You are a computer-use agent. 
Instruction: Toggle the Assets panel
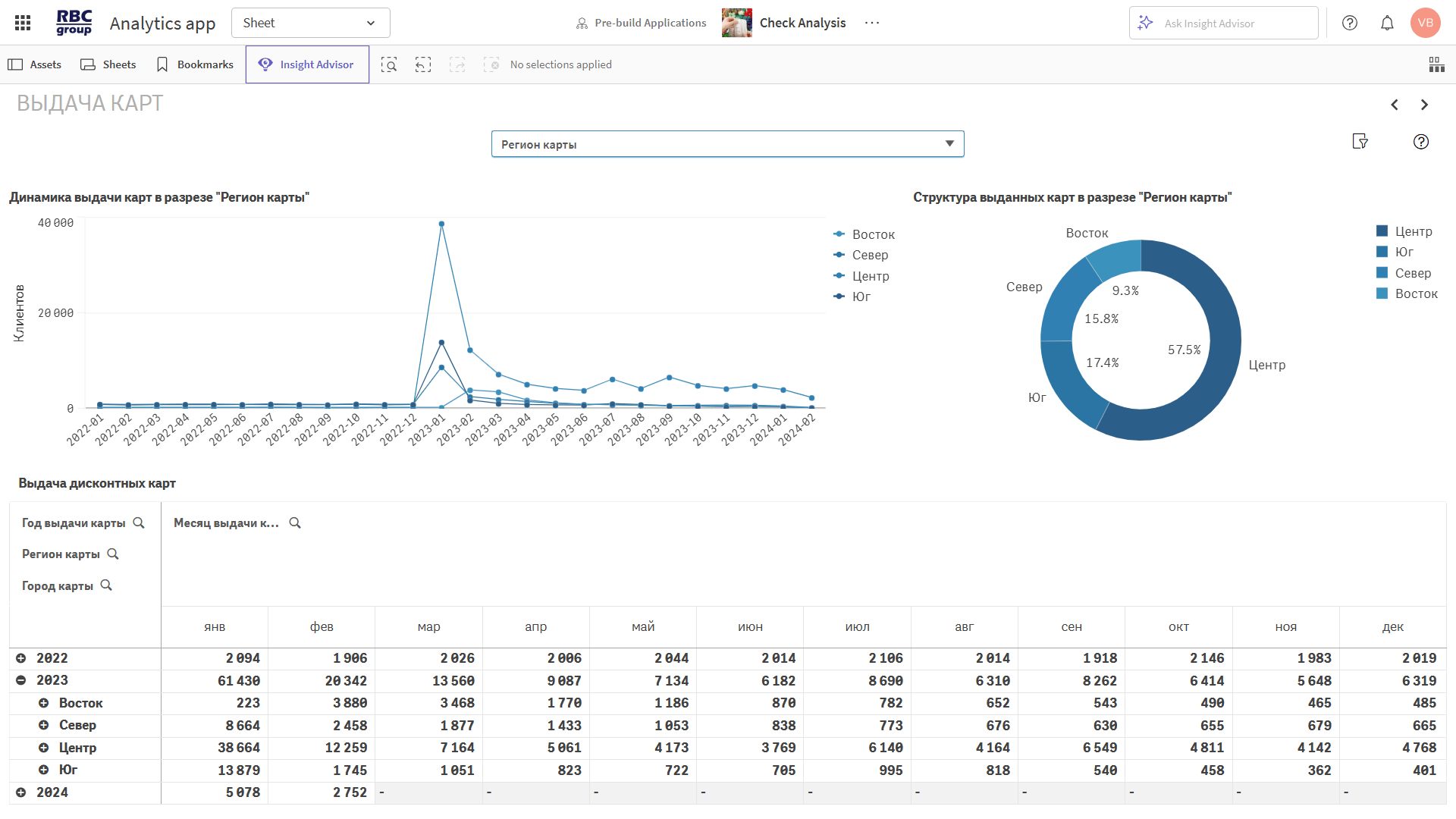(35, 64)
